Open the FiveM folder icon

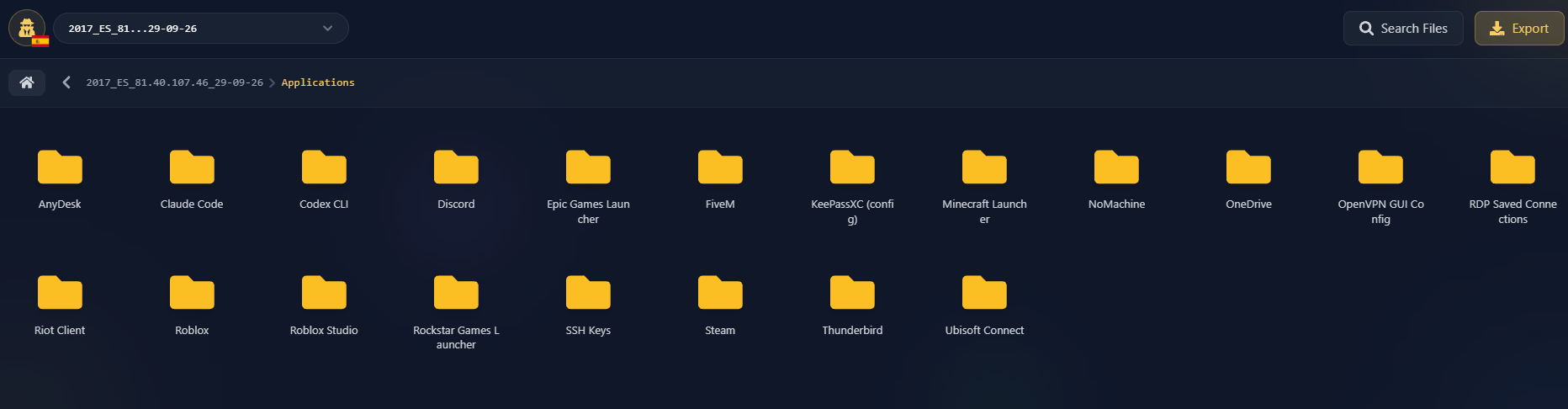pyautogui.click(x=720, y=167)
